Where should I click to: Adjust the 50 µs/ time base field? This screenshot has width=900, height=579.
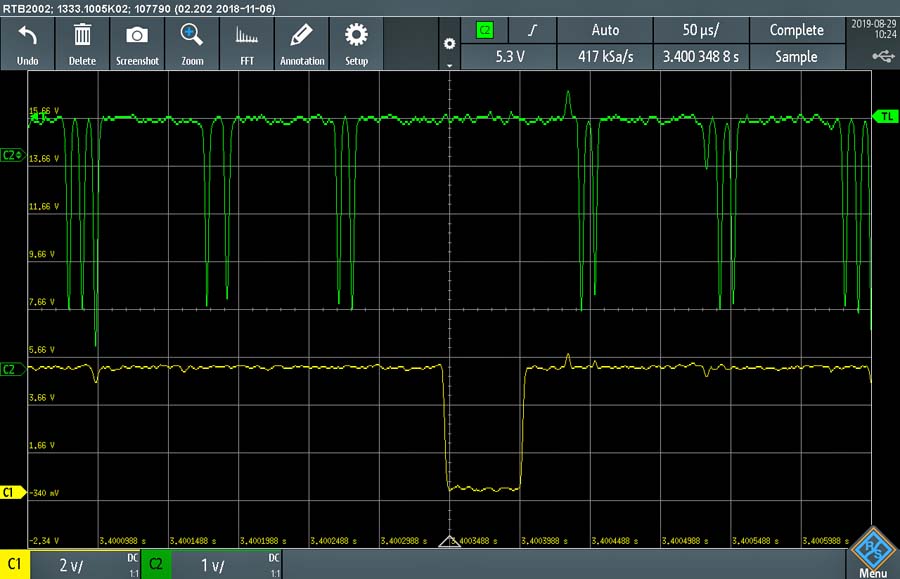(x=701, y=30)
